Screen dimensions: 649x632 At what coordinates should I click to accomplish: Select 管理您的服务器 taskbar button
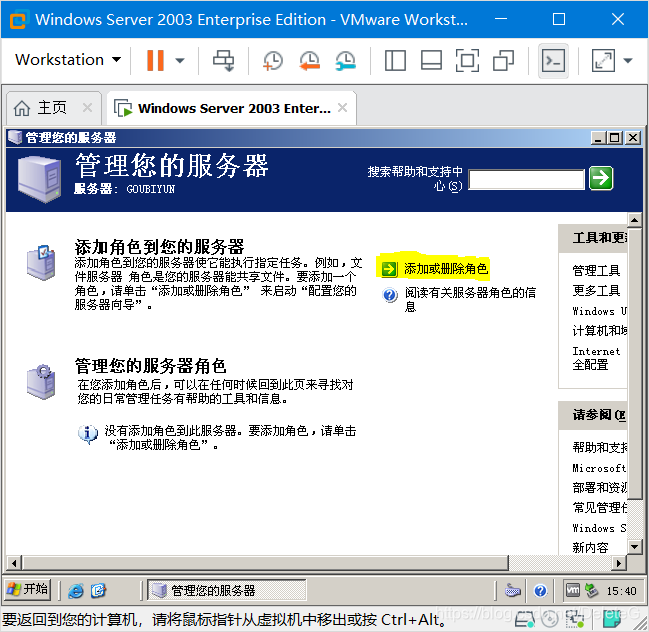(x=227, y=590)
